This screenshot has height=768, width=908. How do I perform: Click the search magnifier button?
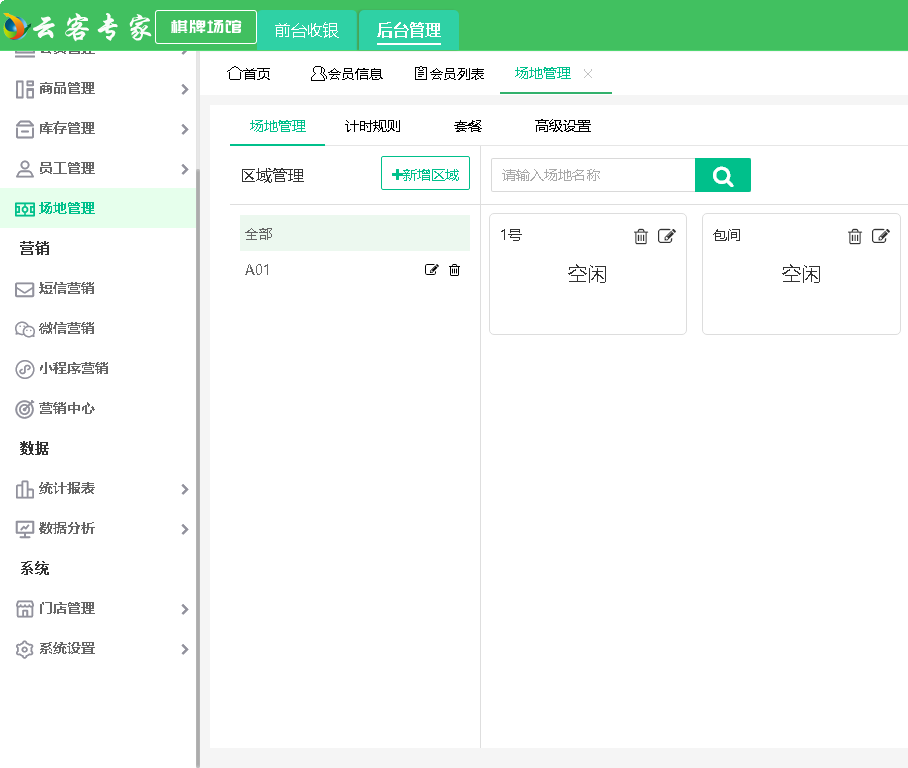pos(722,176)
